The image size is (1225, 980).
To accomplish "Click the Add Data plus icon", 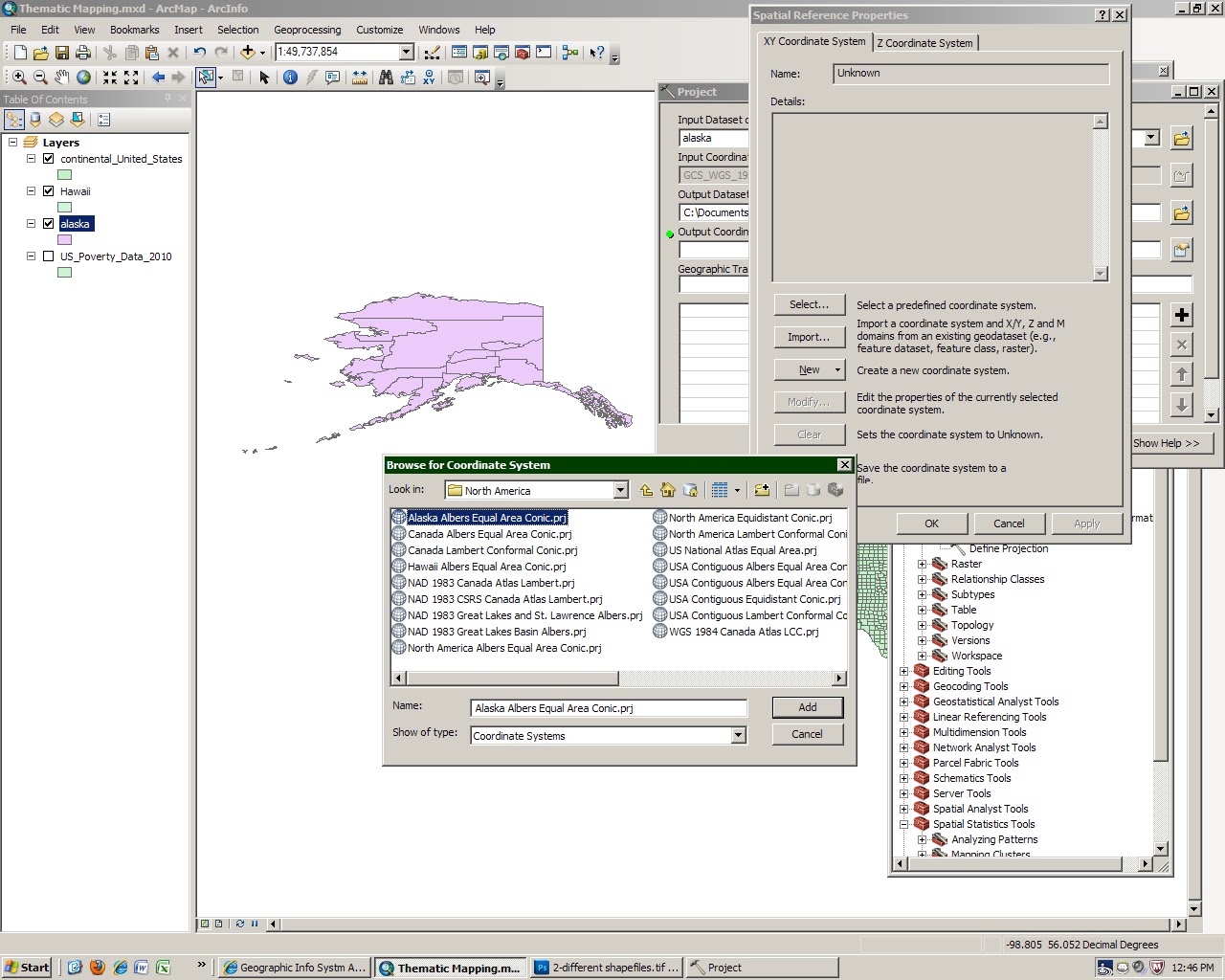I will point(248,53).
